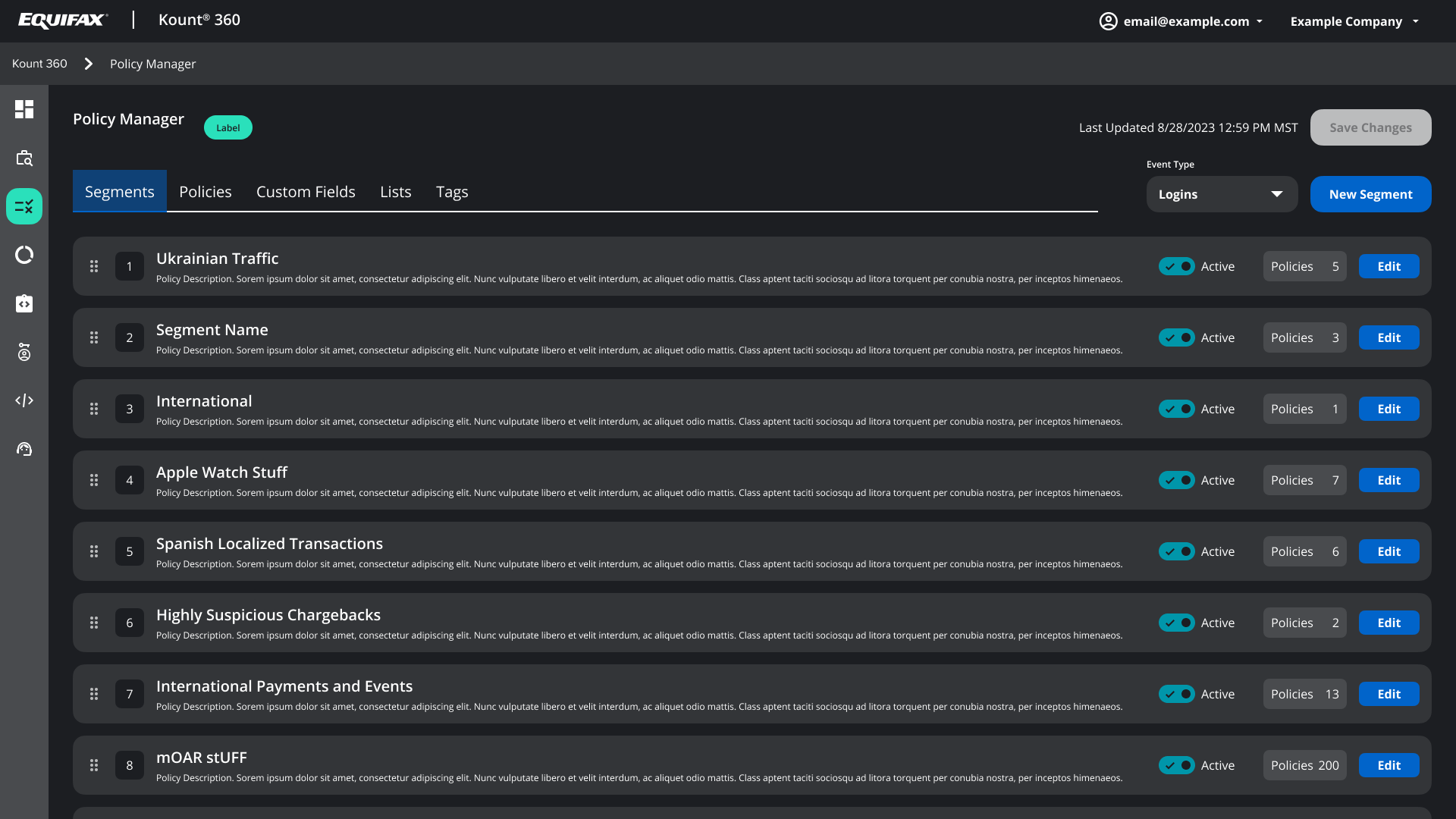Grab drag handle for International Payments and Events
This screenshot has height=819, width=1456.
pos(94,694)
